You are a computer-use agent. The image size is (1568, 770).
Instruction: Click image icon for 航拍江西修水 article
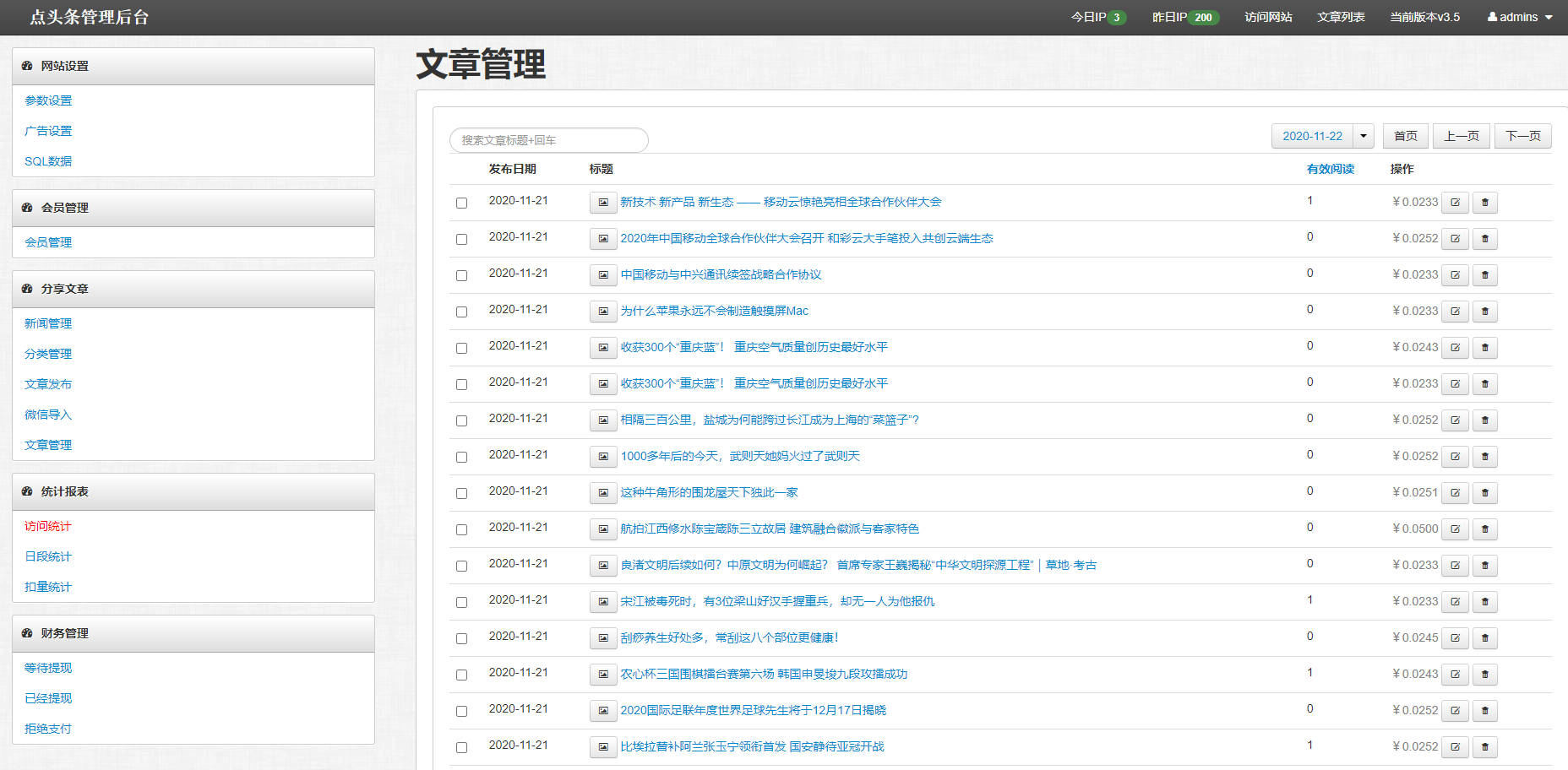coord(603,529)
